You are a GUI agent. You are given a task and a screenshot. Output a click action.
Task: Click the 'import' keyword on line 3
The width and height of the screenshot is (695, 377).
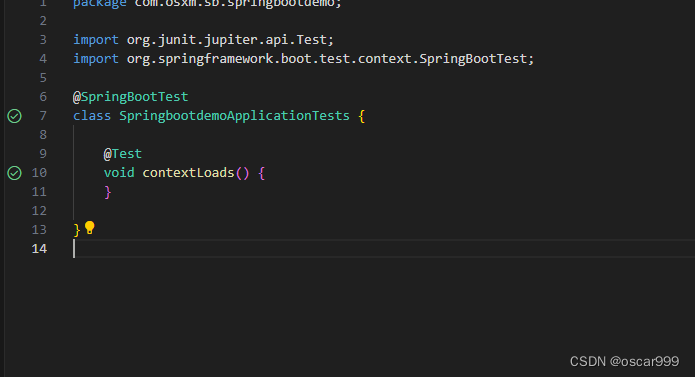(96, 39)
